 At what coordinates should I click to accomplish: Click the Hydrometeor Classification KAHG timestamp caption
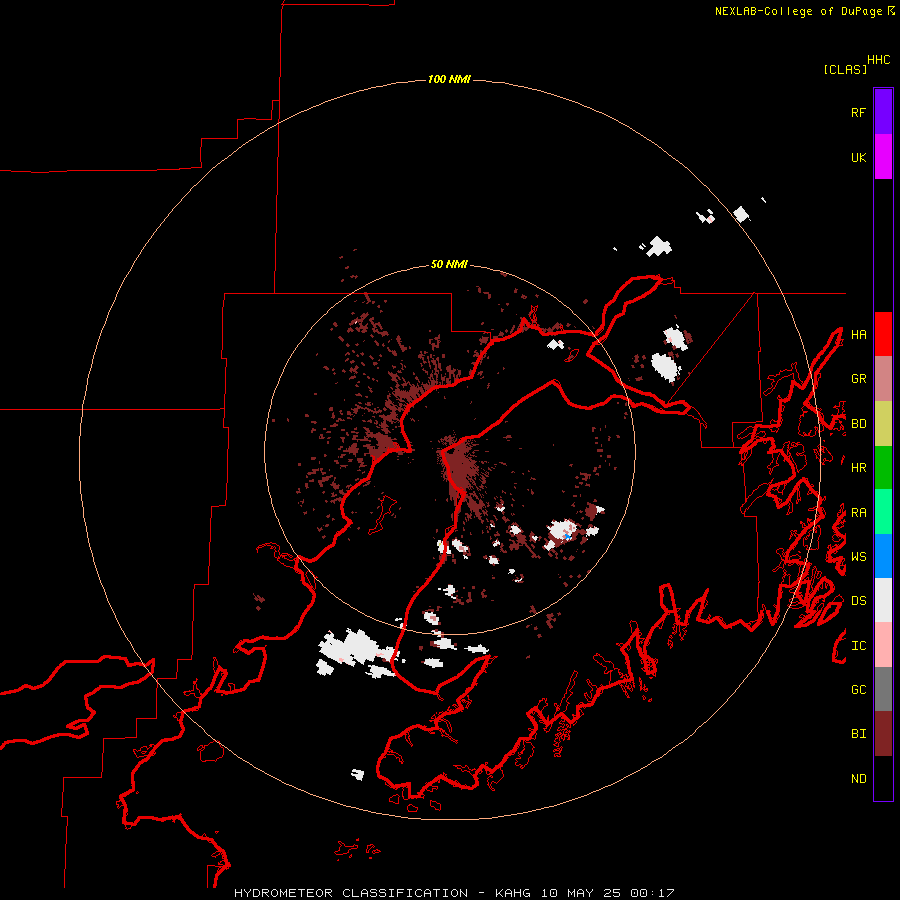click(x=454, y=893)
